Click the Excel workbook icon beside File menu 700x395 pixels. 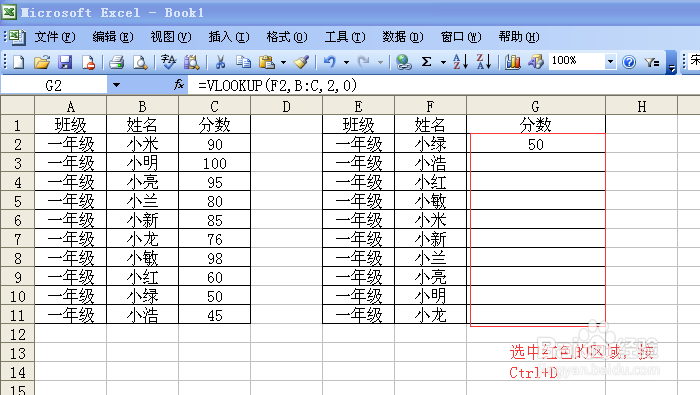pos(17,37)
